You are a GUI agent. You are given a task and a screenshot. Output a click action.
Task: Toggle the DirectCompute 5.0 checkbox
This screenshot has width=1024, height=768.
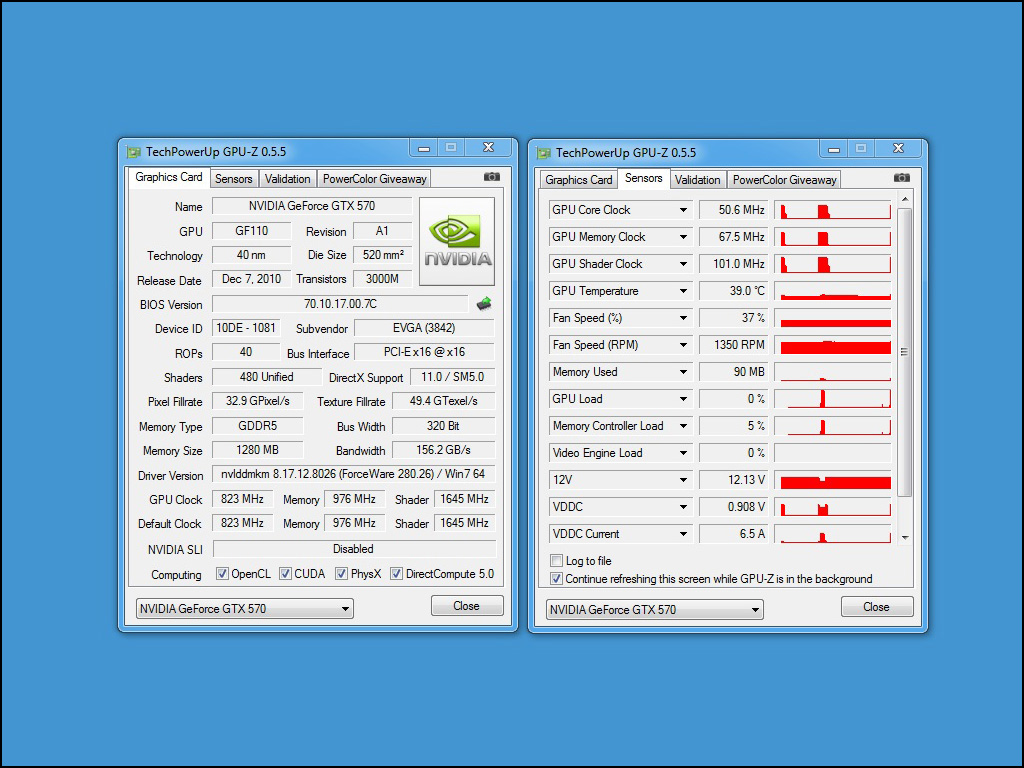pyautogui.click(x=396, y=573)
